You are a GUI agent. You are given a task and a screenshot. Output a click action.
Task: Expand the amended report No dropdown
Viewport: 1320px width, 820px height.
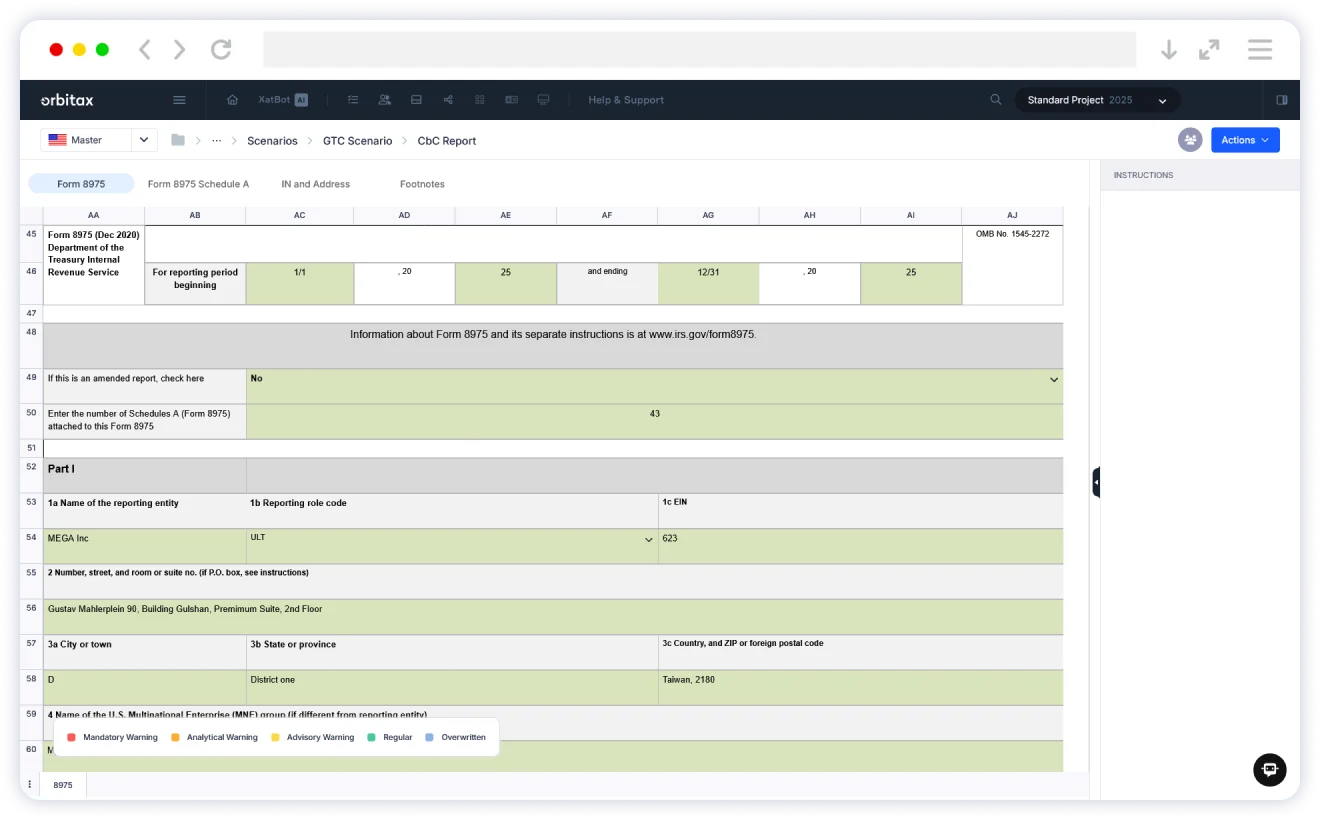coord(1053,380)
